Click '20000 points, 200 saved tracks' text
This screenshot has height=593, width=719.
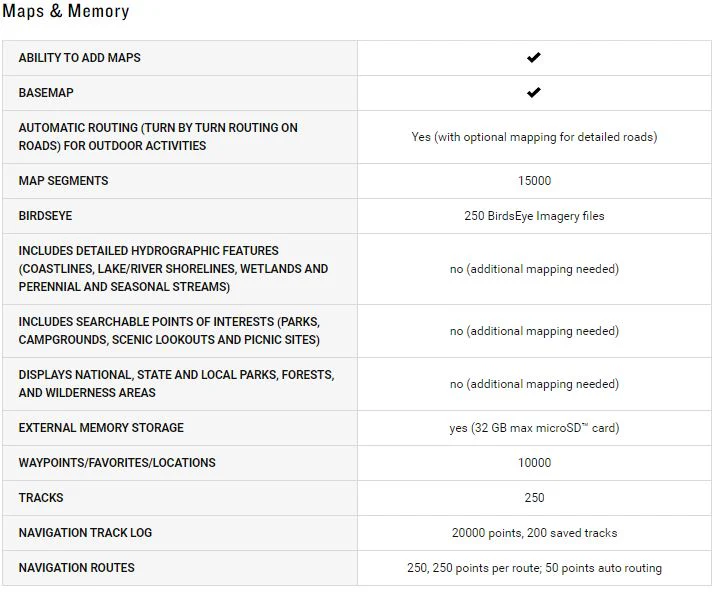point(534,533)
